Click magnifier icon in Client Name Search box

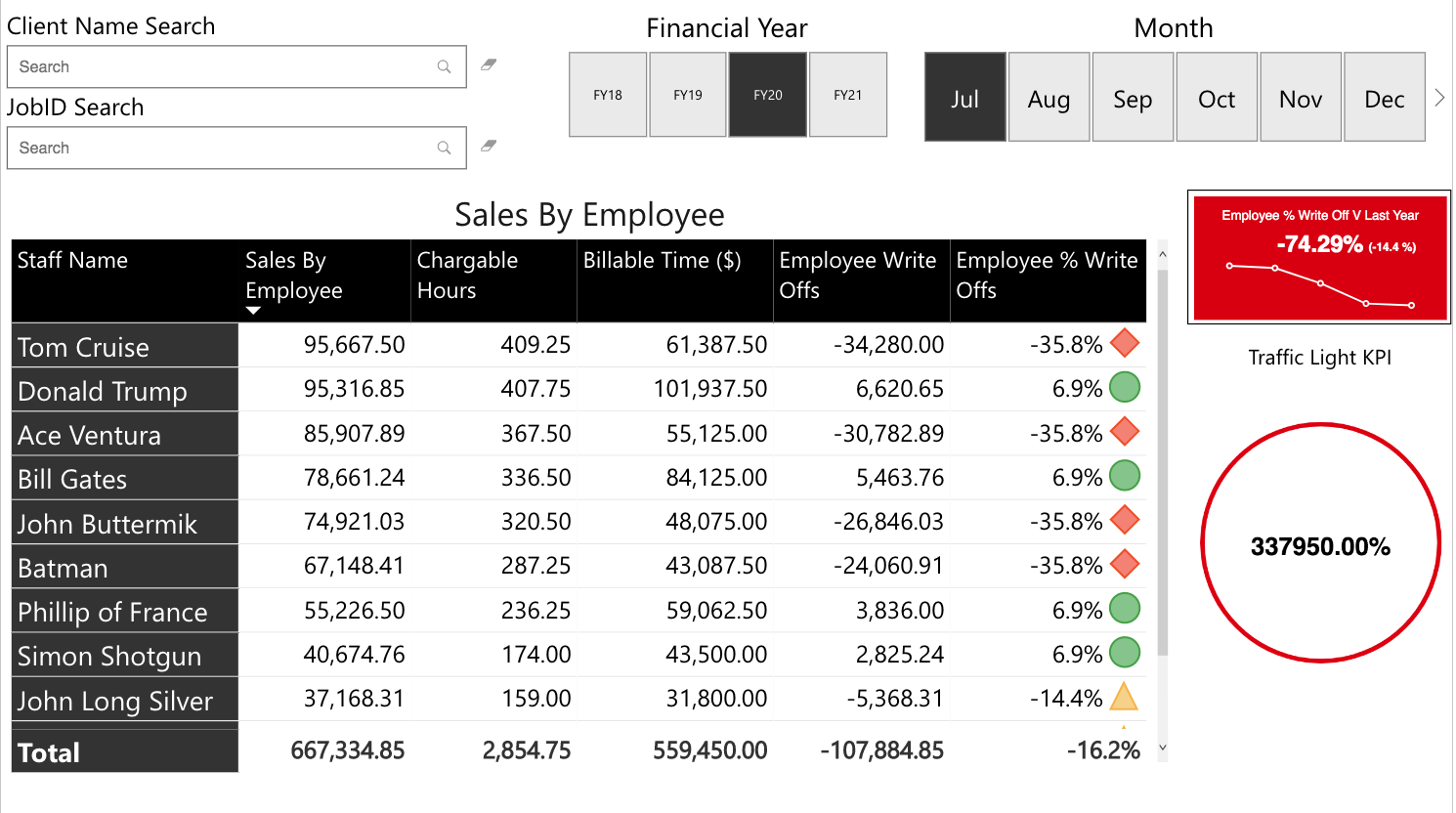tap(444, 66)
